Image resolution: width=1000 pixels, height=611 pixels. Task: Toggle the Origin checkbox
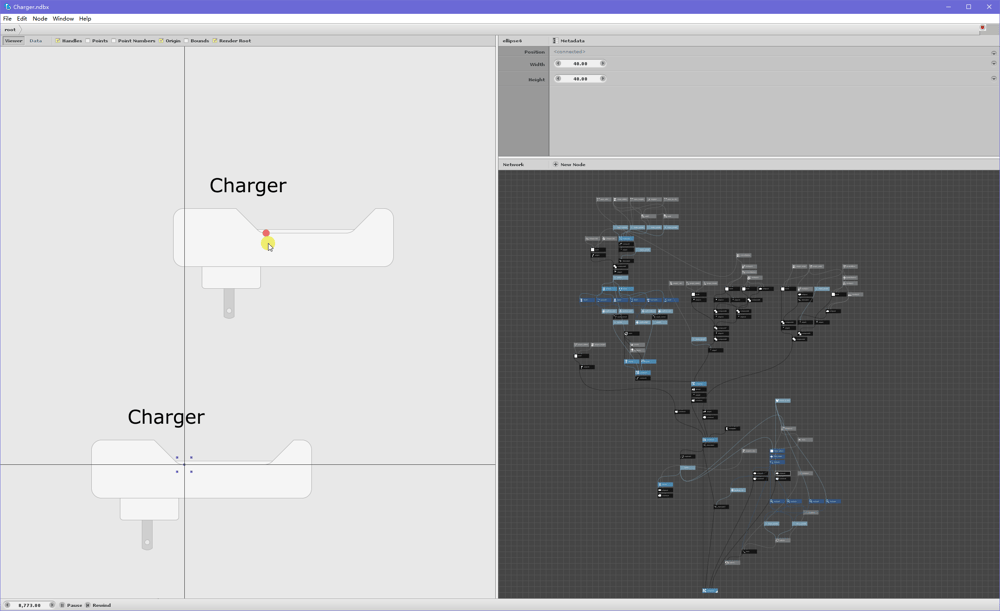pyautogui.click(x=161, y=41)
